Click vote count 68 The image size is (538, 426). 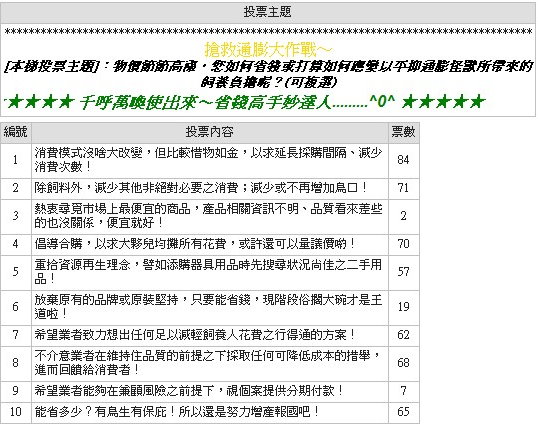pyautogui.click(x=404, y=363)
